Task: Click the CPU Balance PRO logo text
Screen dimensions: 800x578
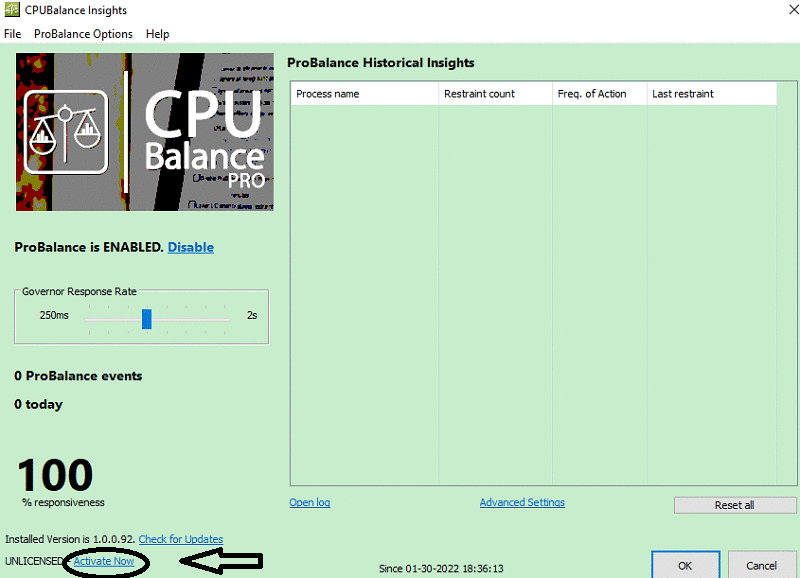Action: pos(204,140)
